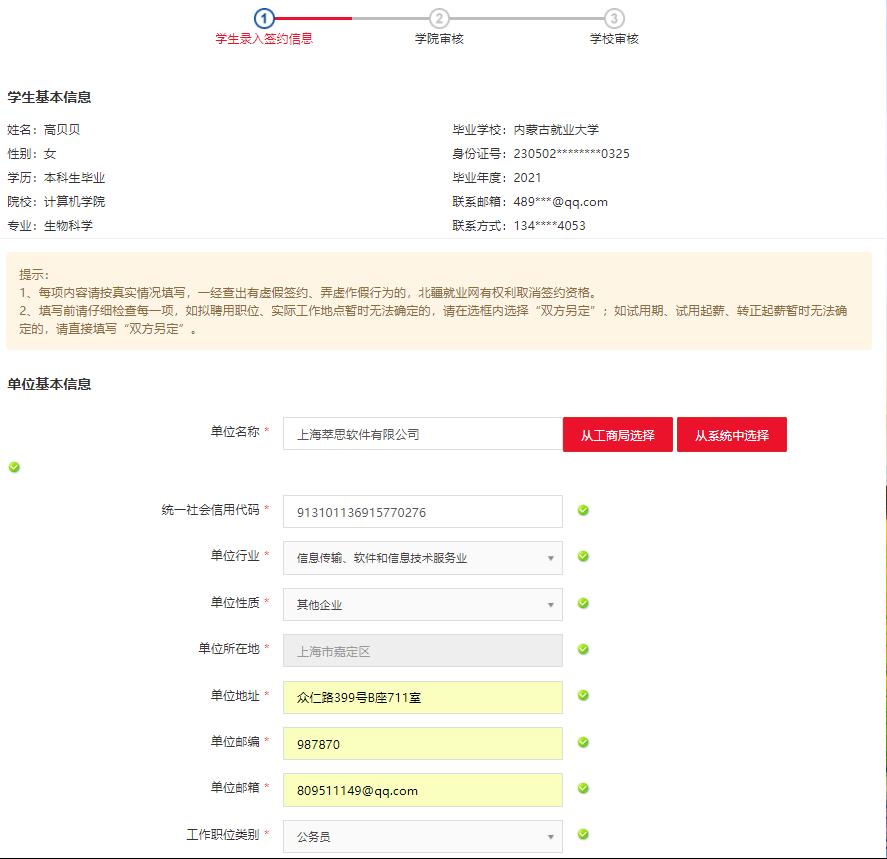Click green checkmark beside 单位所在地 field

583,650
